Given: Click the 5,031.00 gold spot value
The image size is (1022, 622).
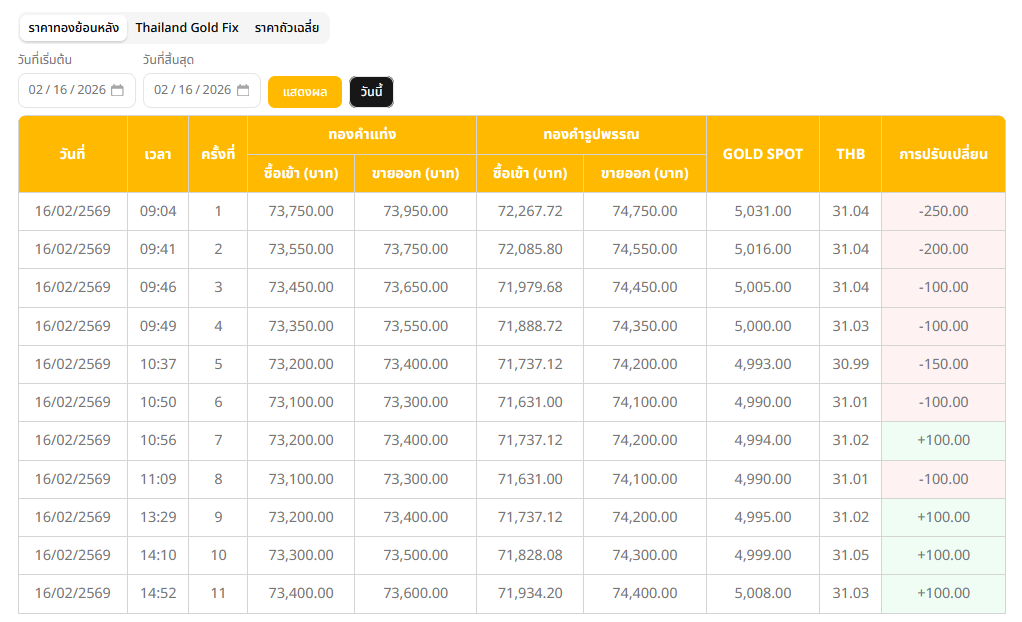Looking at the screenshot, I should tap(762, 211).
